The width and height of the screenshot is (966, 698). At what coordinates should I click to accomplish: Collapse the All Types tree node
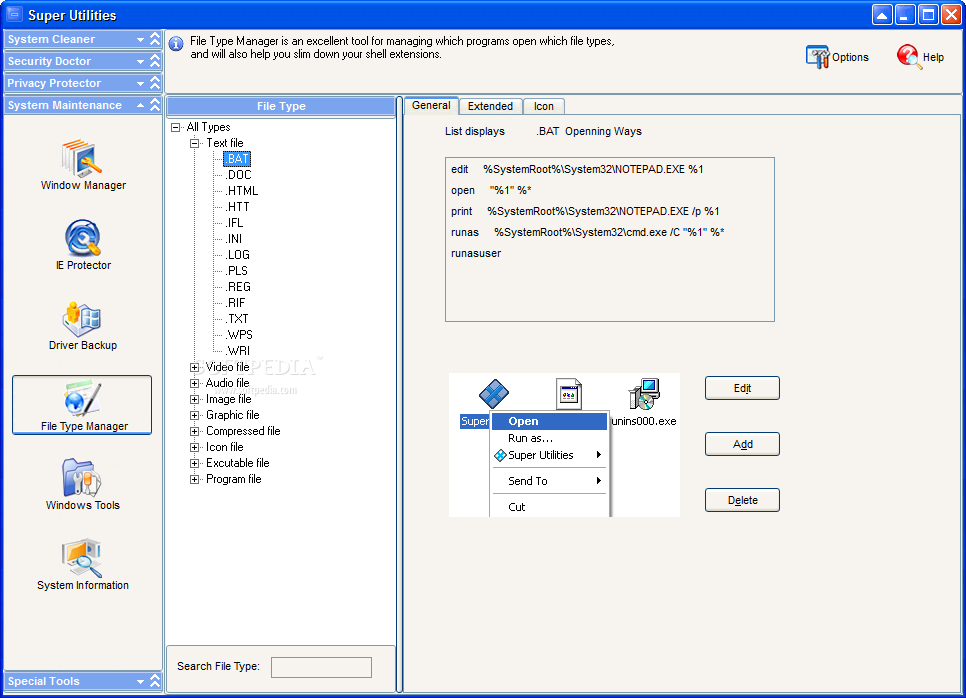point(176,128)
